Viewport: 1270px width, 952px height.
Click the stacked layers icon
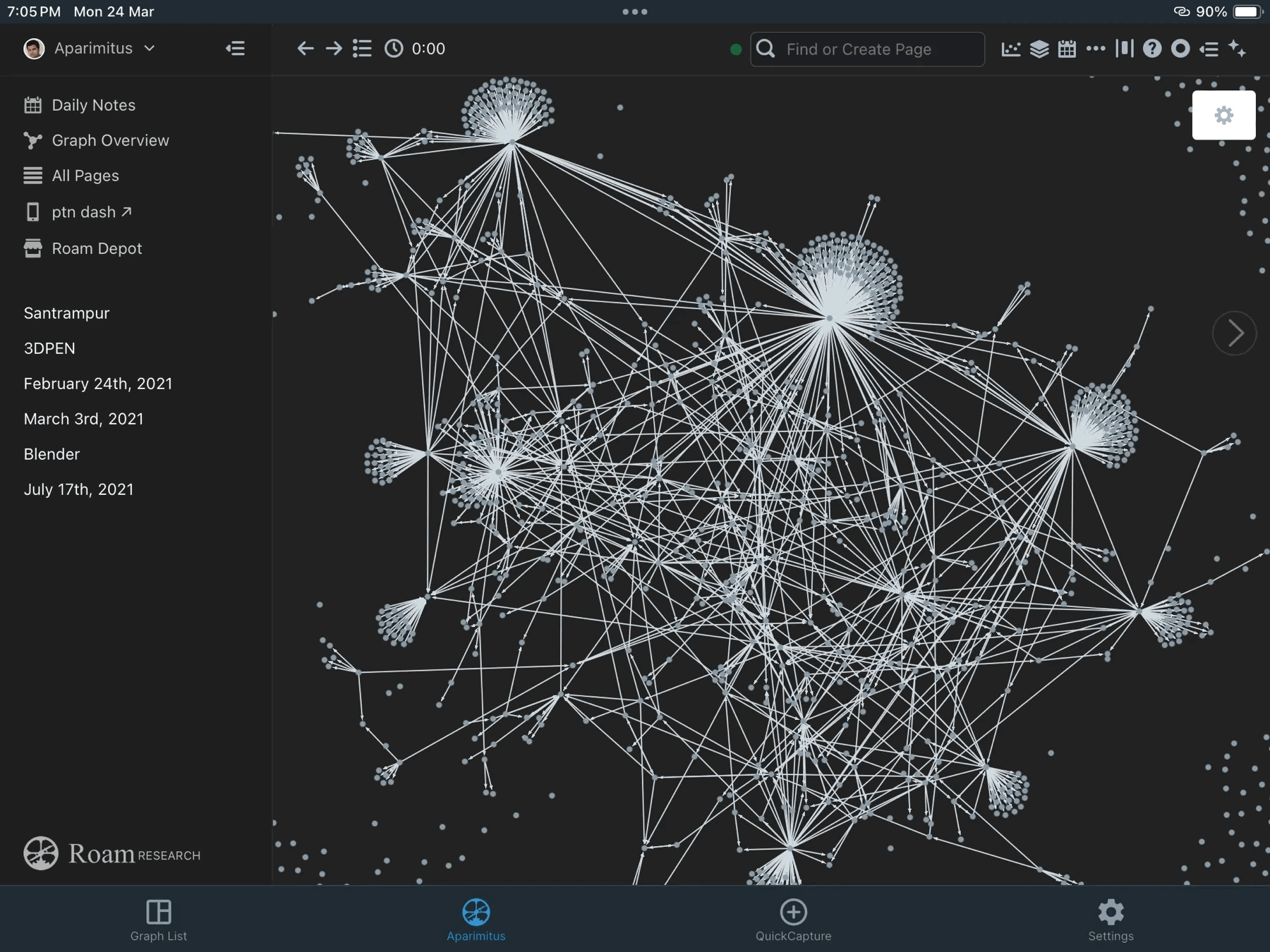[1039, 49]
